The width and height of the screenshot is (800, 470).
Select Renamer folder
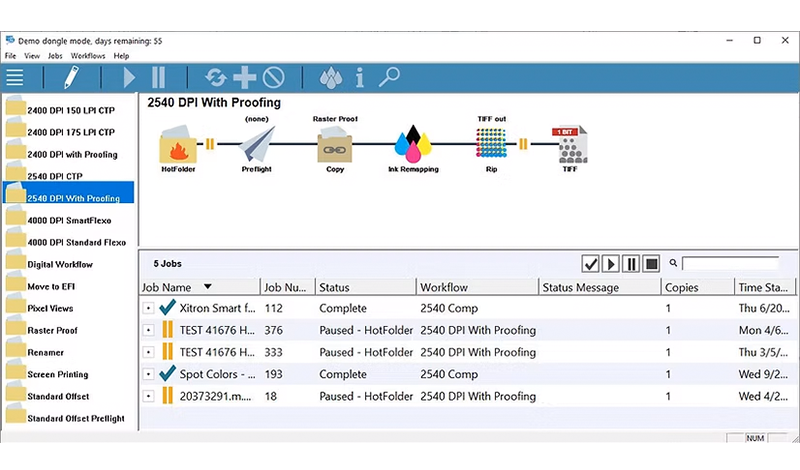[69, 351]
